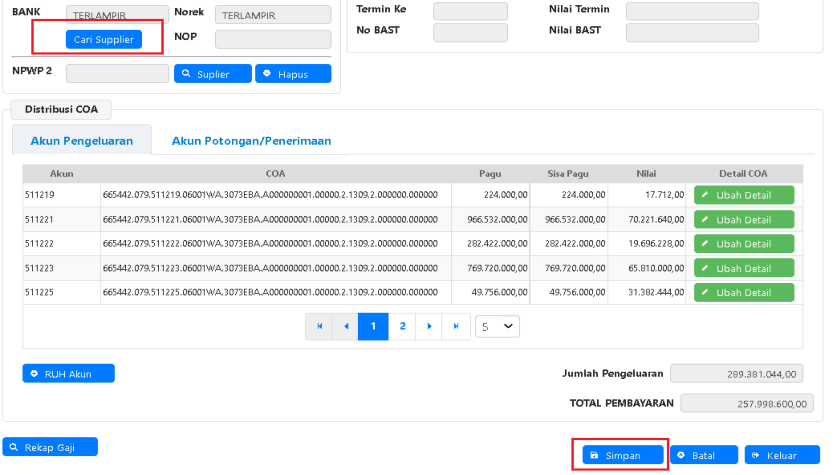837x475 pixels.
Task: Open rows-per-page dropdown showing 5
Action: [497, 326]
